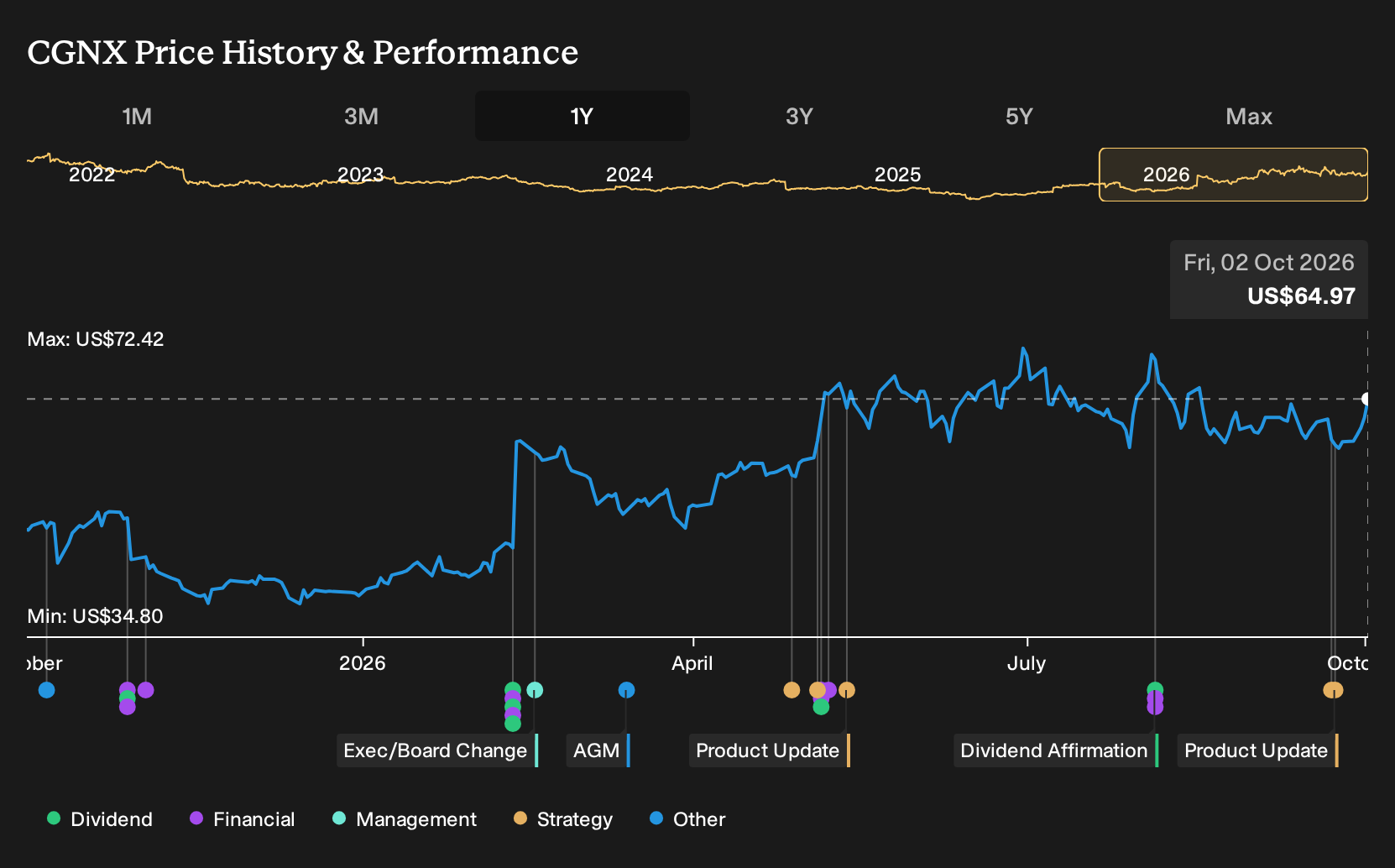
Task: Open the Dividend Affirmation event label
Action: 1056,750
